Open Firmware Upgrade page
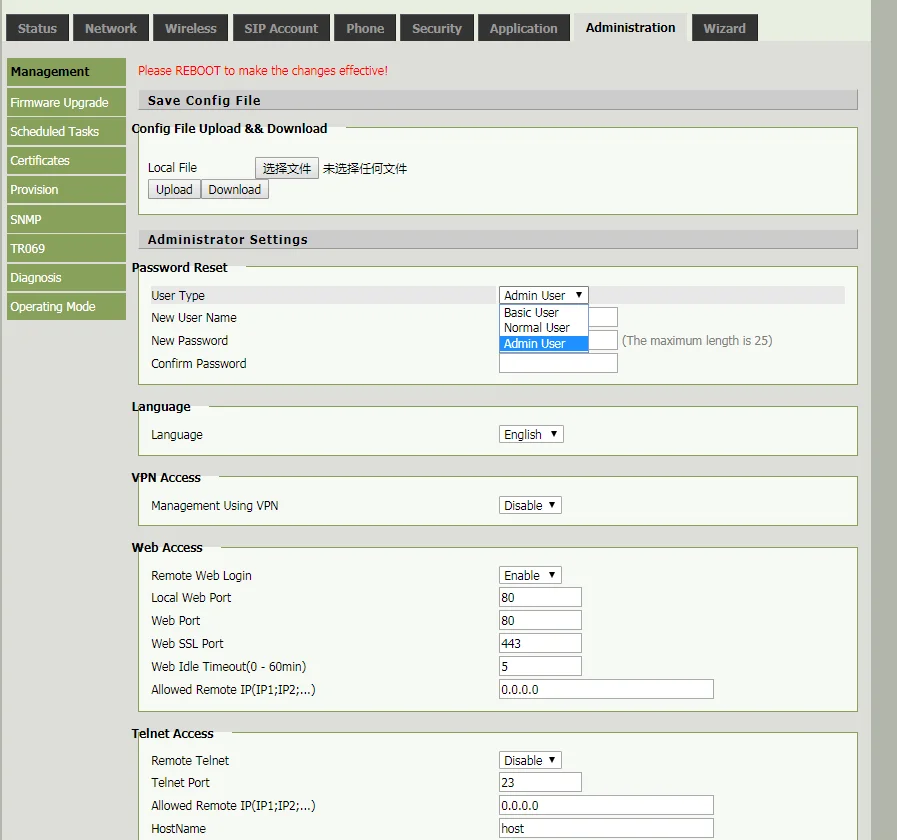897x840 pixels. pos(66,102)
